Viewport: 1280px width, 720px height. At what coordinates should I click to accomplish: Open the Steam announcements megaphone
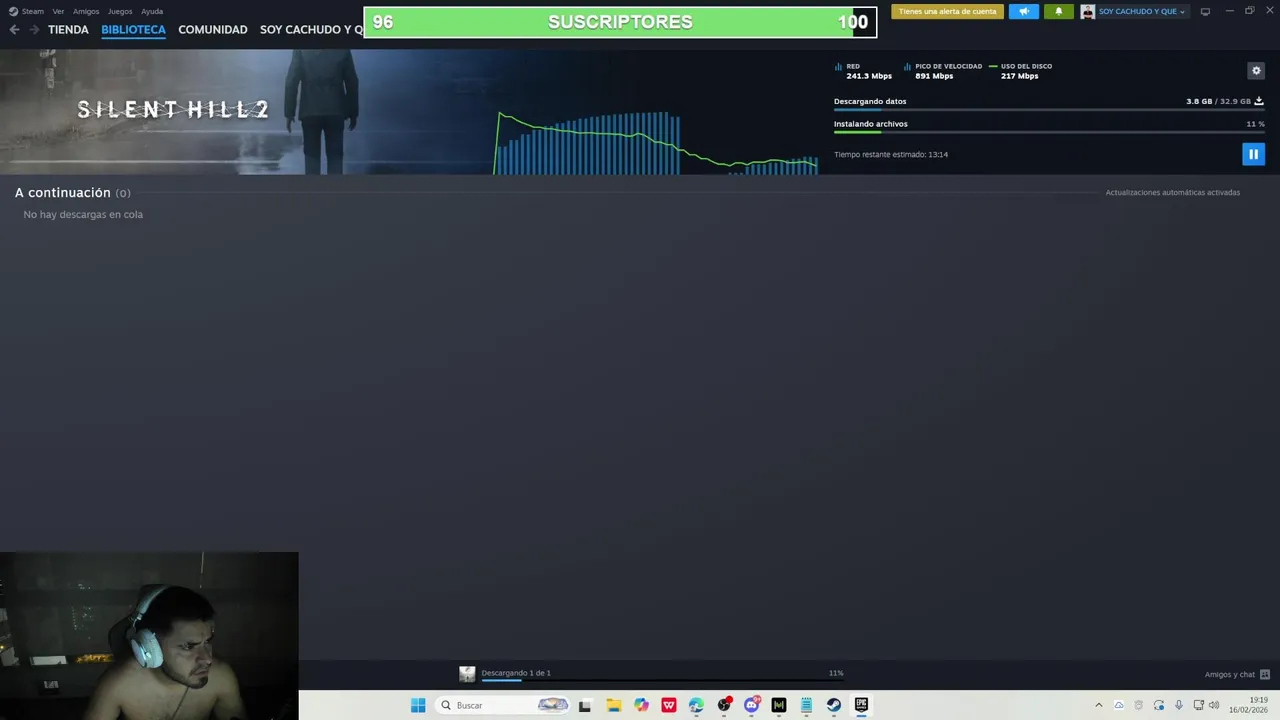click(x=1024, y=12)
